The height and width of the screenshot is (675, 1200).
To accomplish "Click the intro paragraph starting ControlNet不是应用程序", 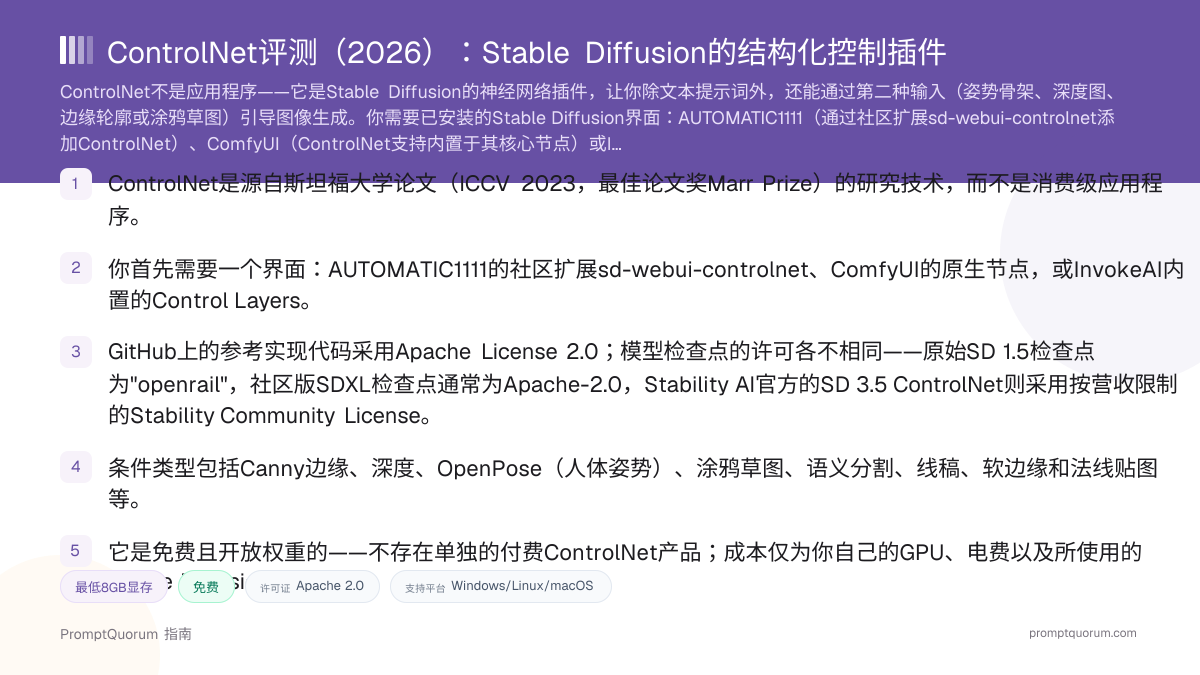I will pos(587,118).
